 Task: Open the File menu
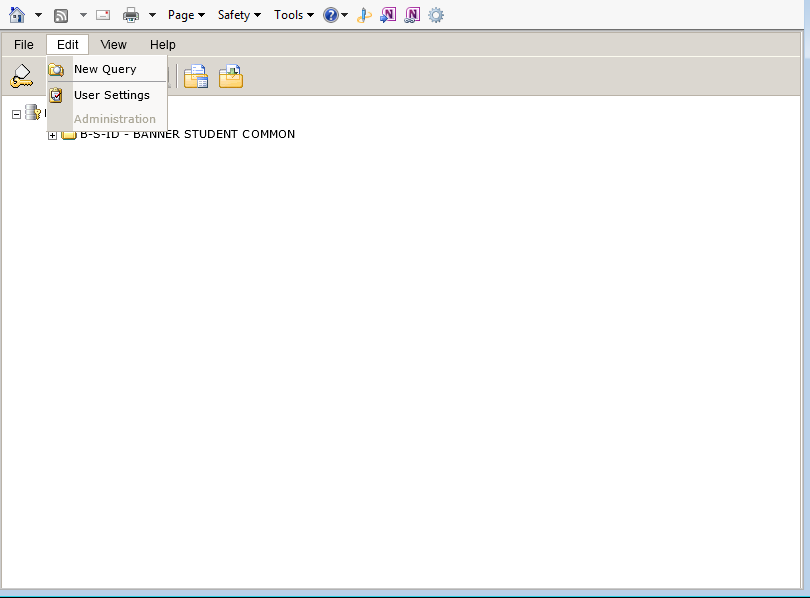pos(24,45)
